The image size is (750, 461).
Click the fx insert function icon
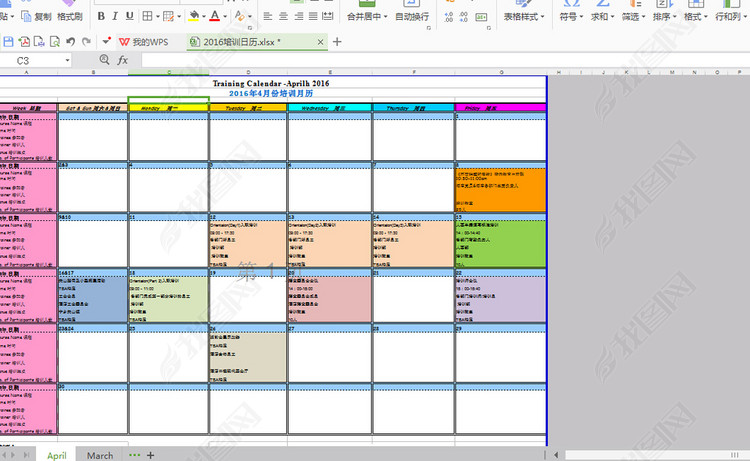point(122,61)
